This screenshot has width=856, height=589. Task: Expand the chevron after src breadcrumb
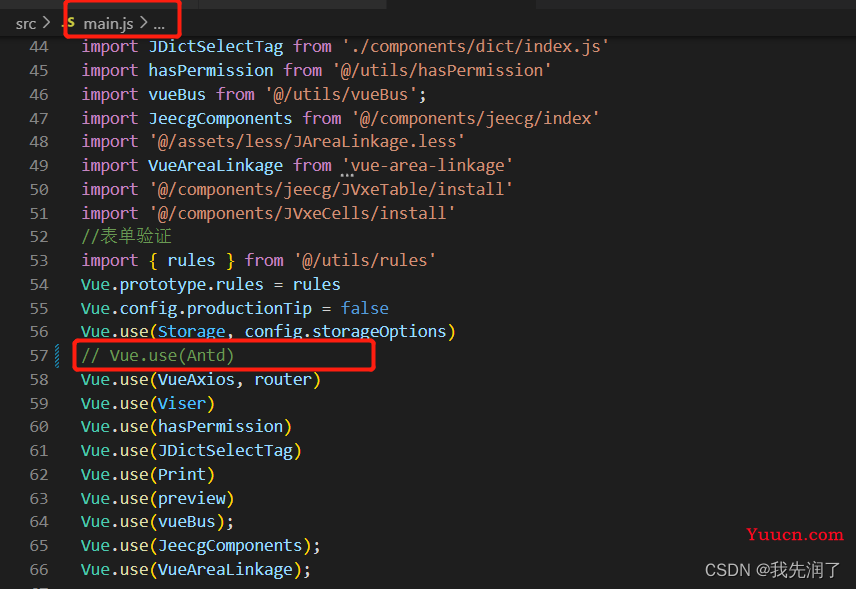pos(46,23)
